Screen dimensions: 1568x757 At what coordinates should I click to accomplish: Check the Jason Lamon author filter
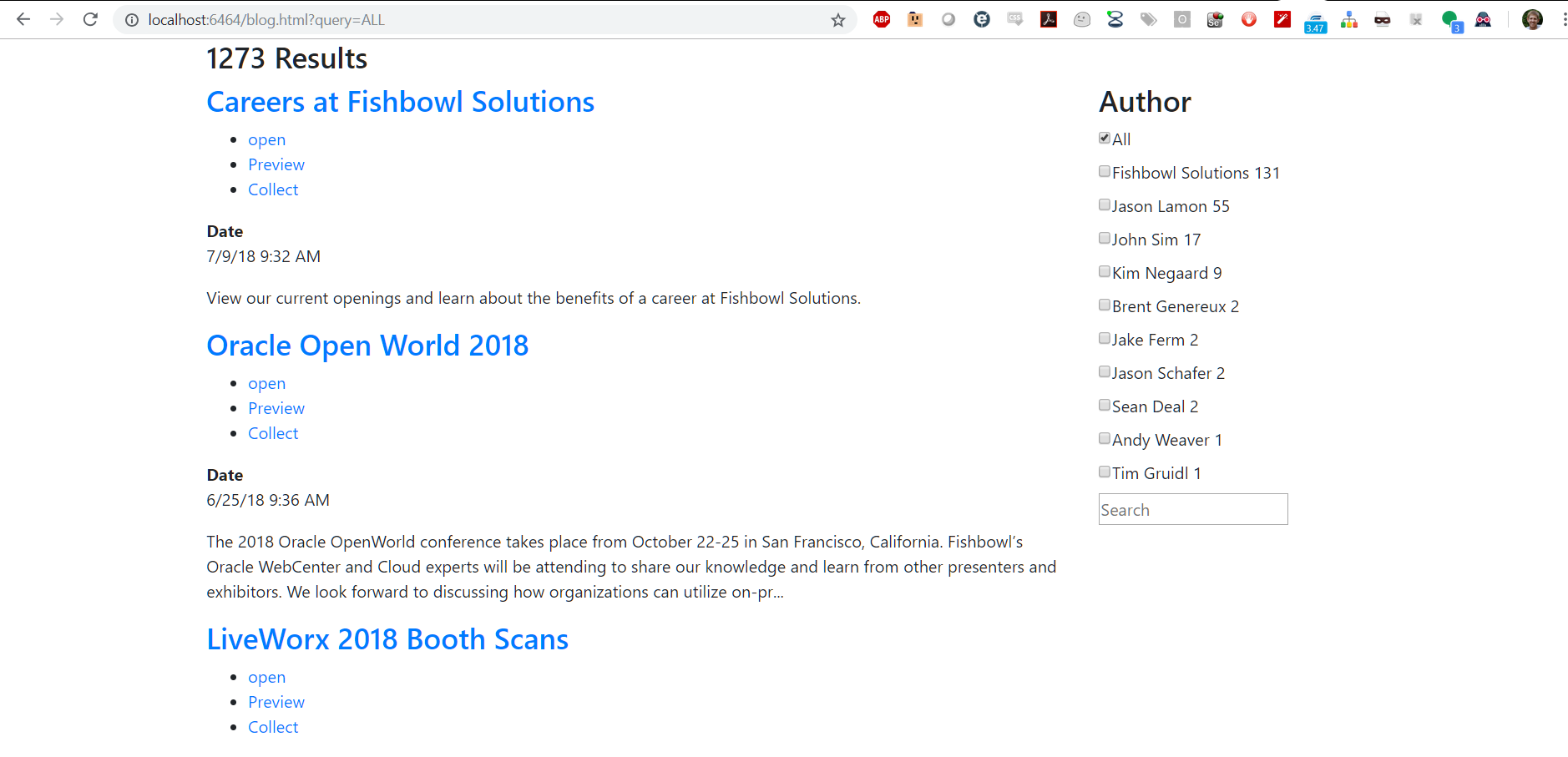point(1105,204)
